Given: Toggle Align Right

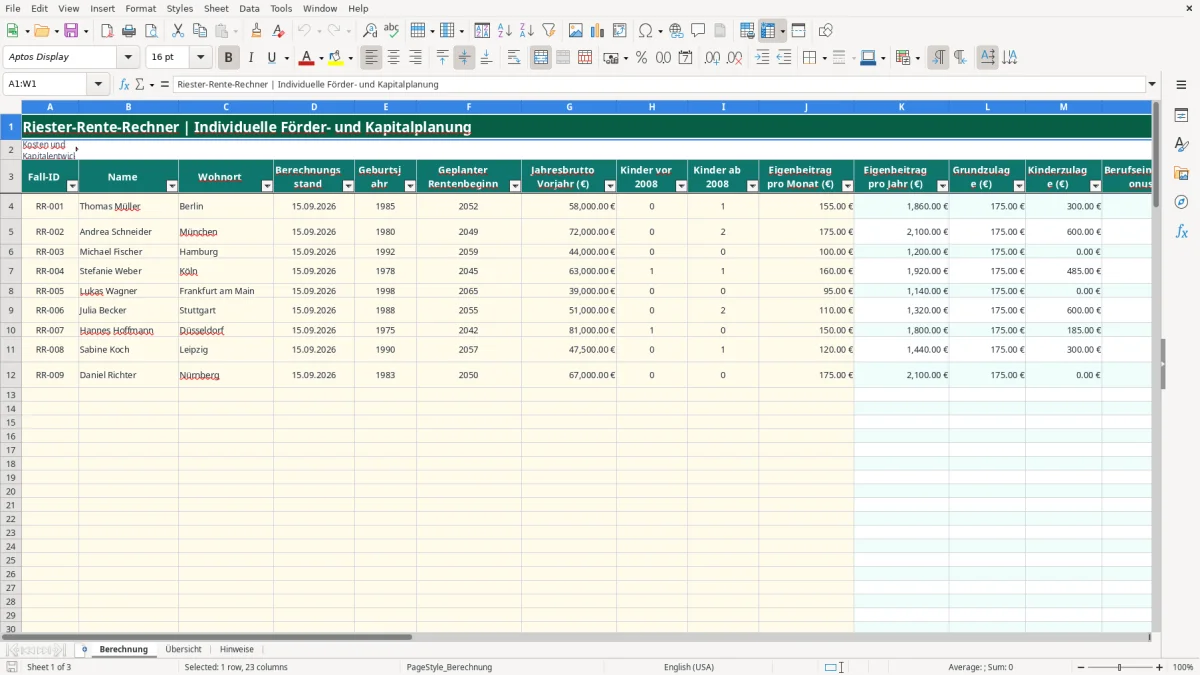Looking at the screenshot, I should 416,58.
